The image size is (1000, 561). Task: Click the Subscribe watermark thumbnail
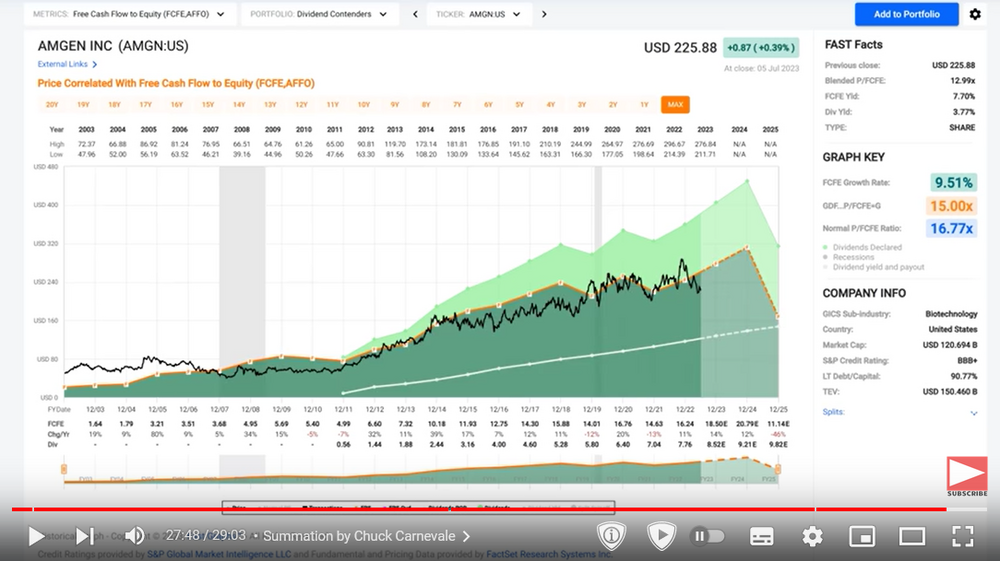pos(967,476)
